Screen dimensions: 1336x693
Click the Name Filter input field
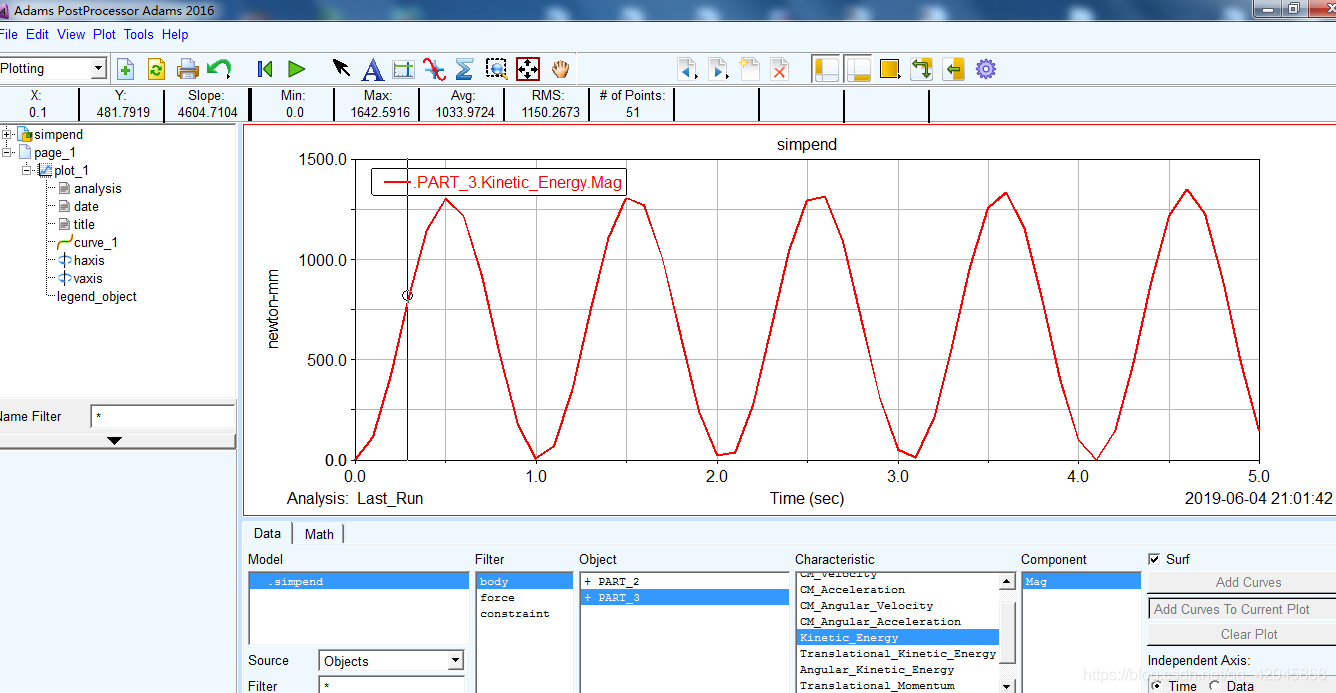(162, 416)
